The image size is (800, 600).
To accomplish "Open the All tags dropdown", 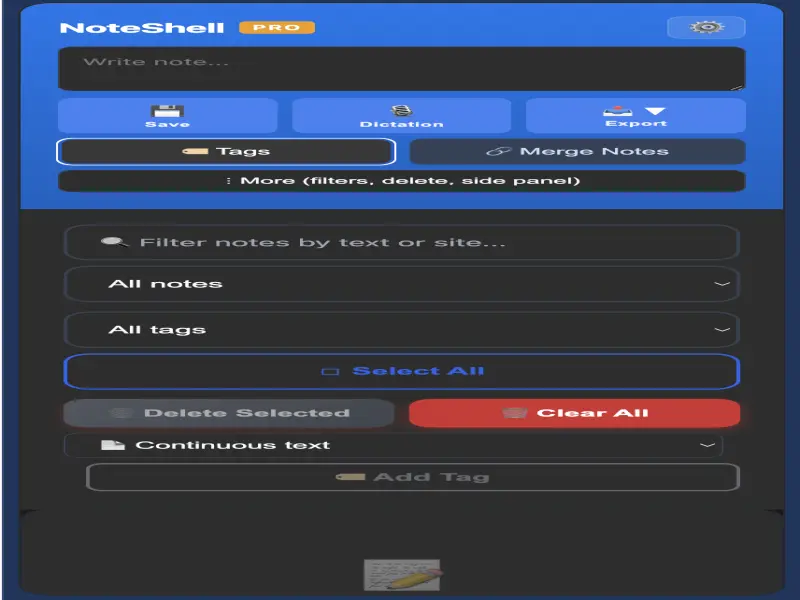I will tap(401, 330).
